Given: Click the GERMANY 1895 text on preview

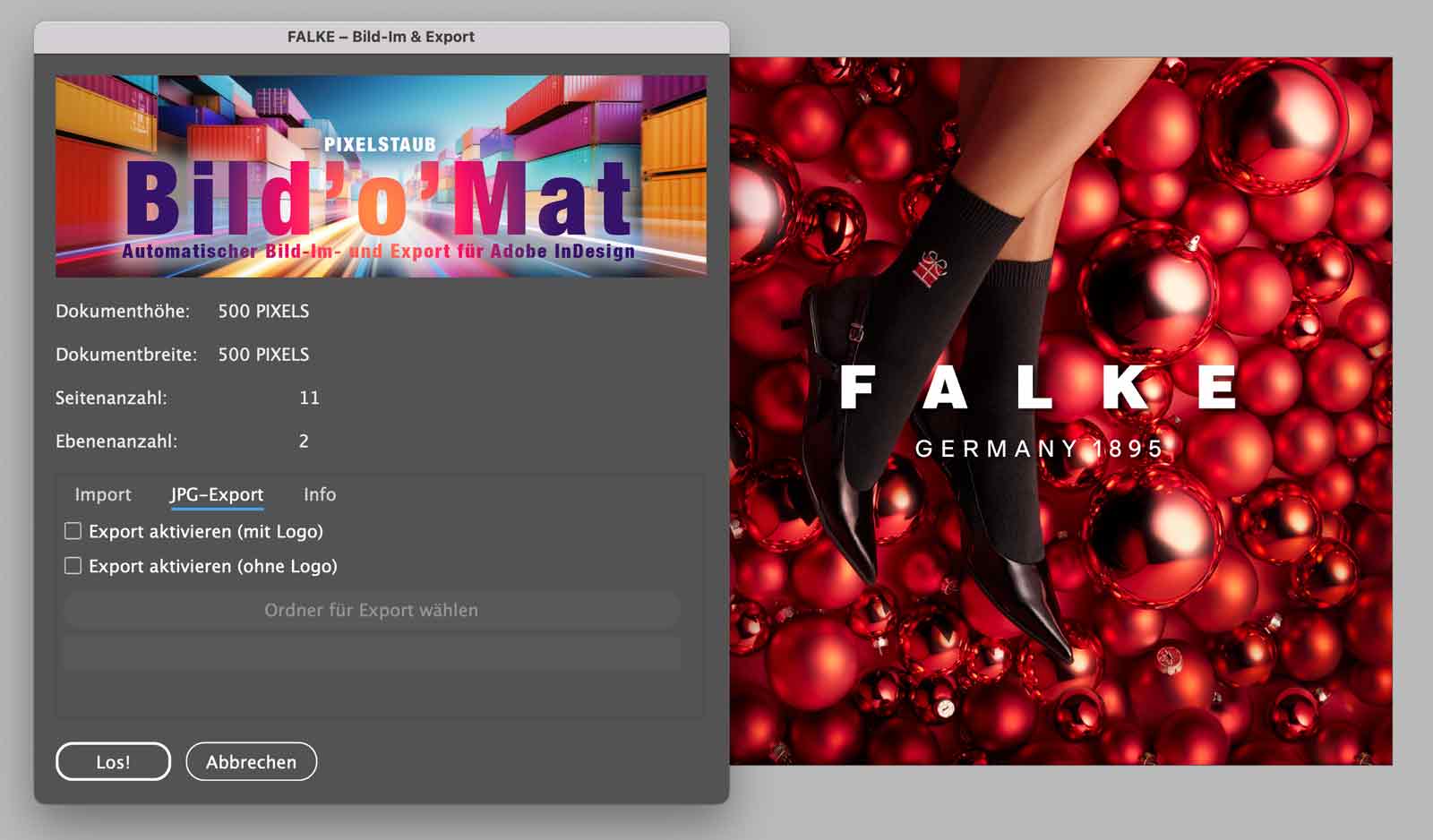Looking at the screenshot, I should [x=1039, y=448].
